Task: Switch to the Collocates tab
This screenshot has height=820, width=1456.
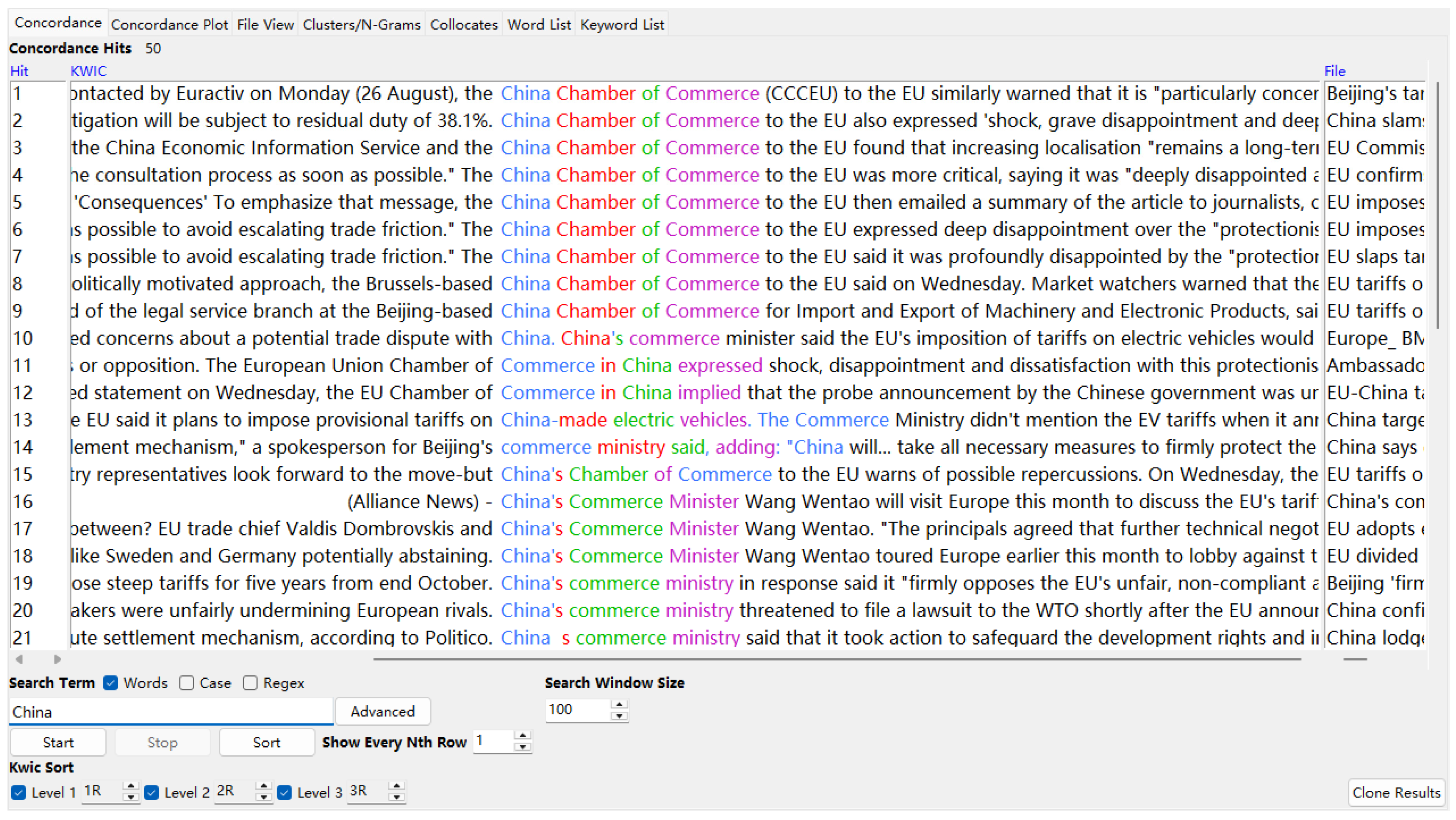Action: click(x=464, y=25)
